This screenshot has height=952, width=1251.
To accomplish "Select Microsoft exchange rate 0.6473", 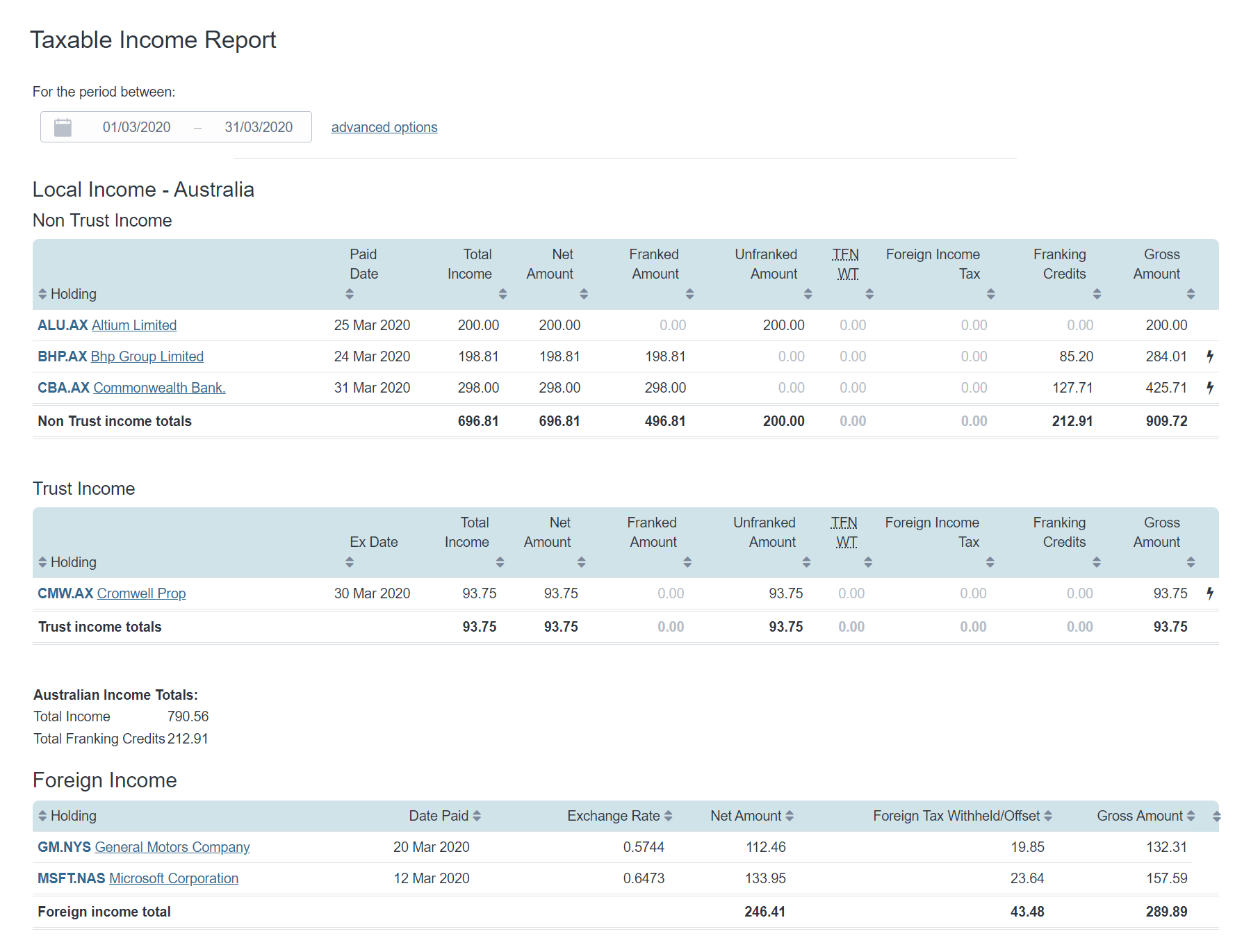I will point(644,878).
